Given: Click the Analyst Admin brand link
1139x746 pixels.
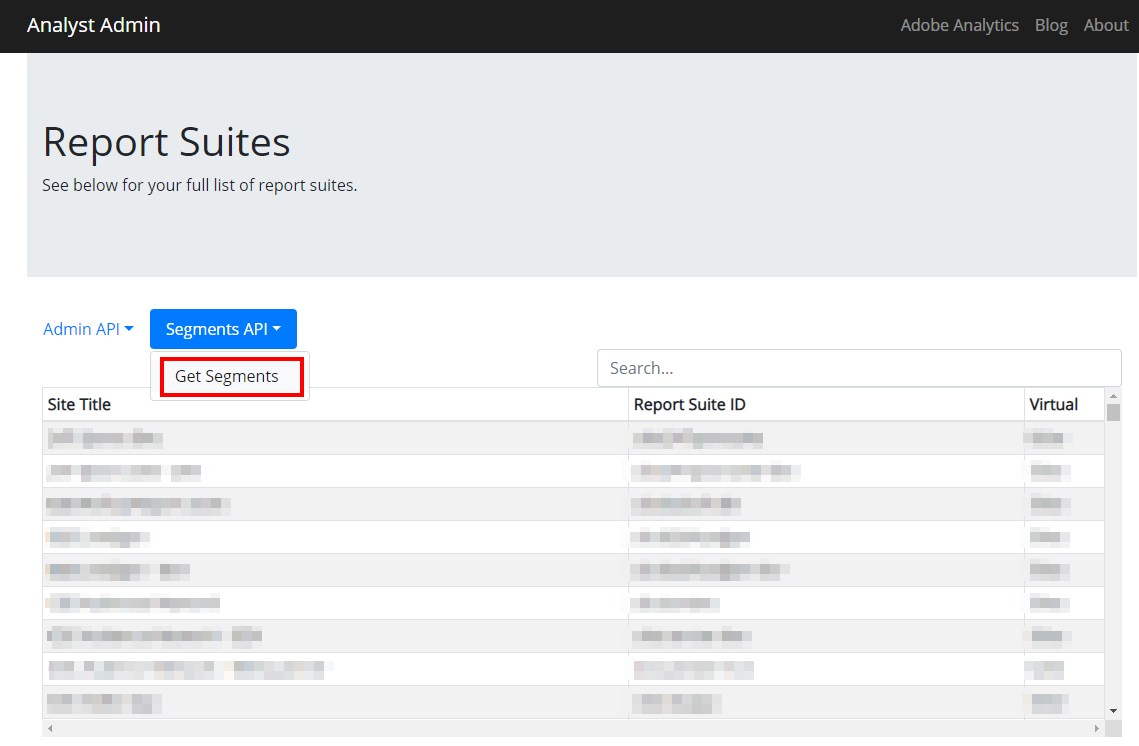Looking at the screenshot, I should tap(94, 25).
